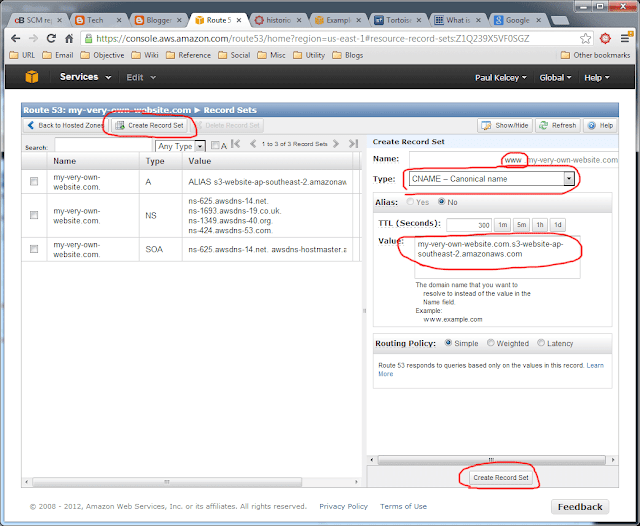Expand the Edit menu
640x526 pixels.
point(141,78)
